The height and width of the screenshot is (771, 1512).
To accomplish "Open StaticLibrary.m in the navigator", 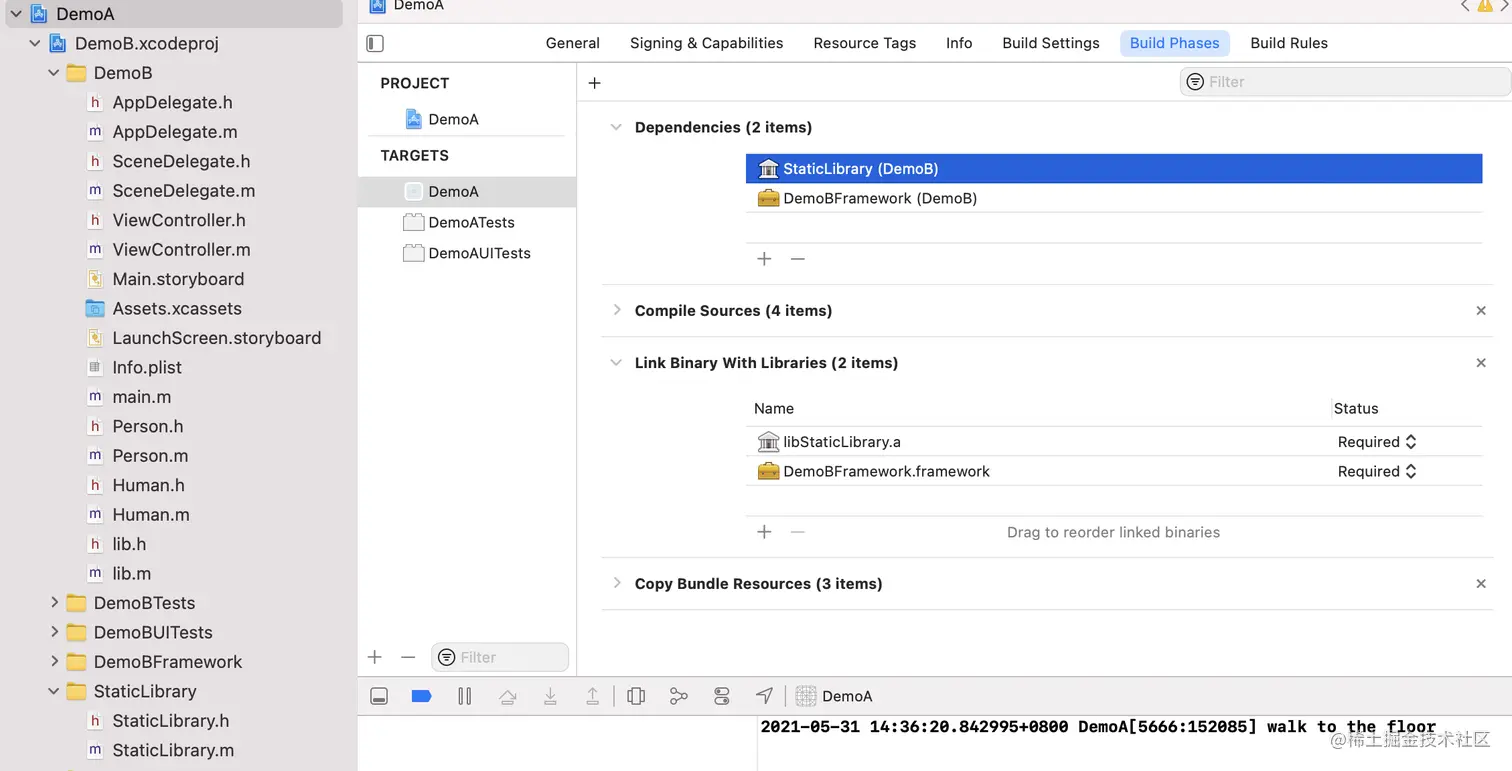I will click(x=174, y=750).
